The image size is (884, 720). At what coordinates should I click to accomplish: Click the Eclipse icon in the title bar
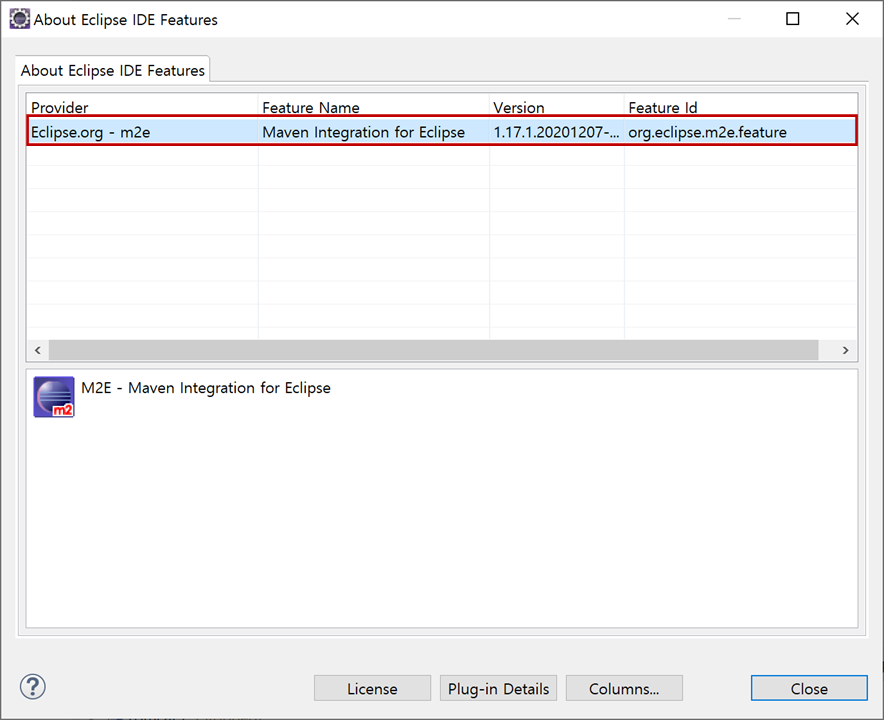tap(19, 19)
